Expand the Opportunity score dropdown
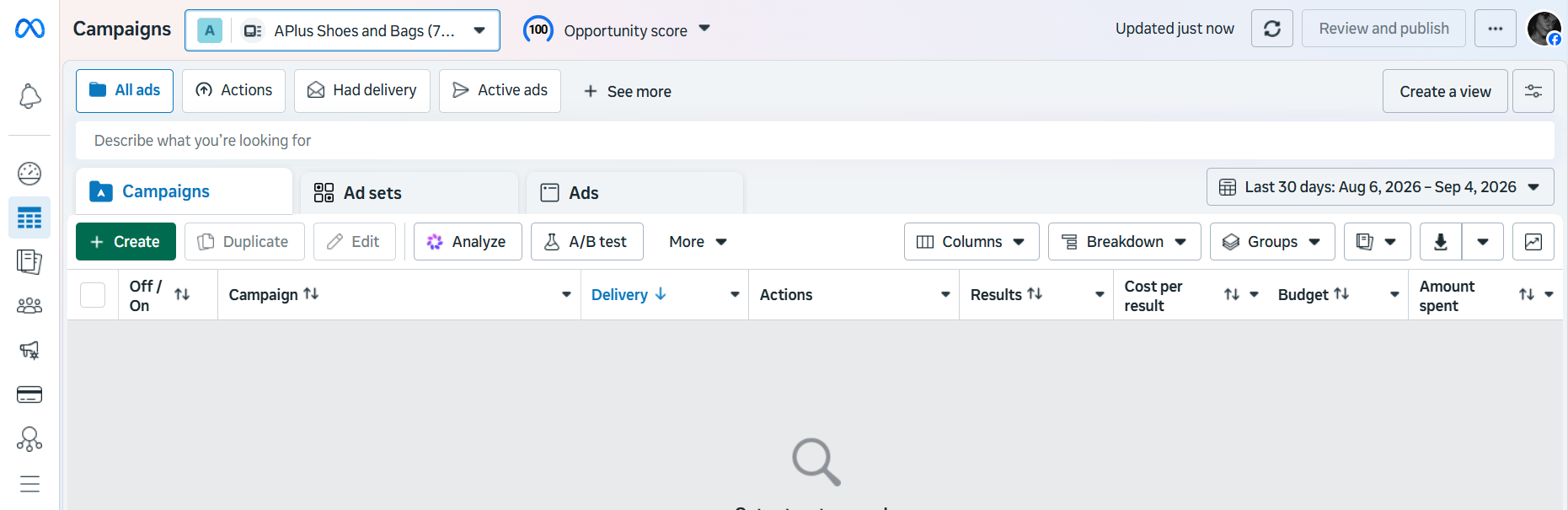Viewport: 1568px width, 510px height. pyautogui.click(x=704, y=29)
